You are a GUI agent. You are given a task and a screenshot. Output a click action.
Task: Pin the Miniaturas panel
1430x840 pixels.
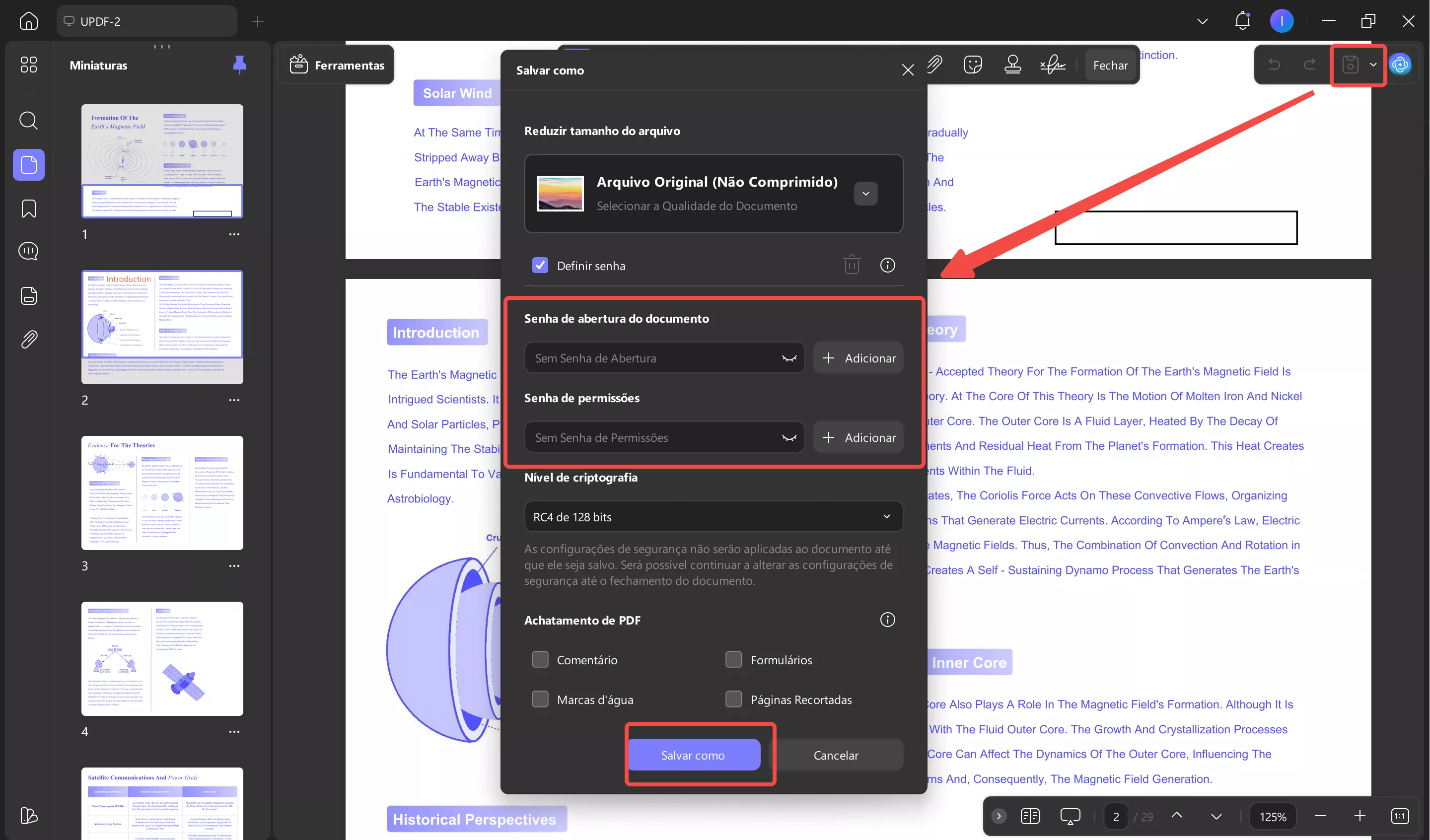coord(239,65)
